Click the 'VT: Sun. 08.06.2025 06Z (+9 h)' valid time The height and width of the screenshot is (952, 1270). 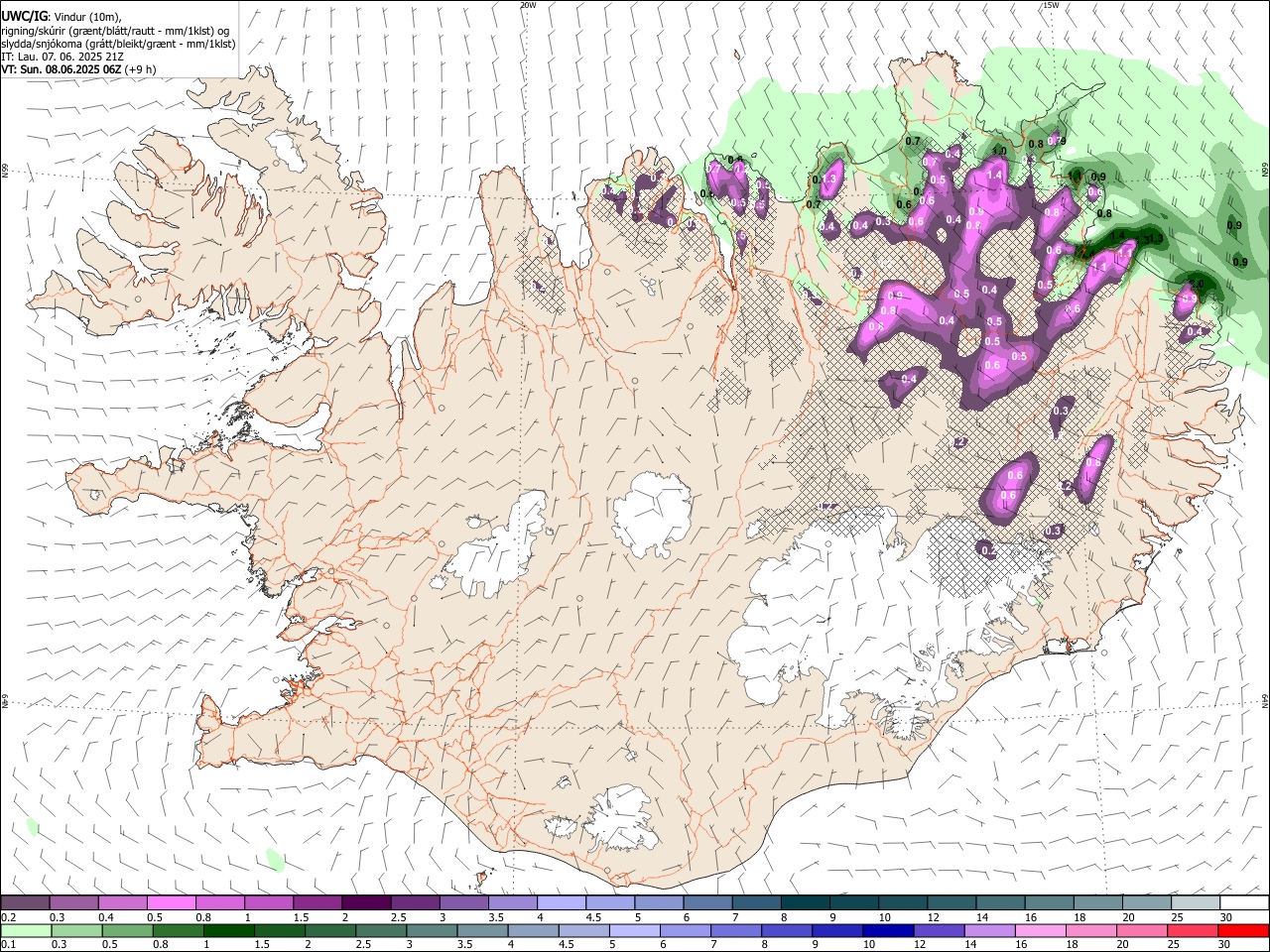point(78,69)
